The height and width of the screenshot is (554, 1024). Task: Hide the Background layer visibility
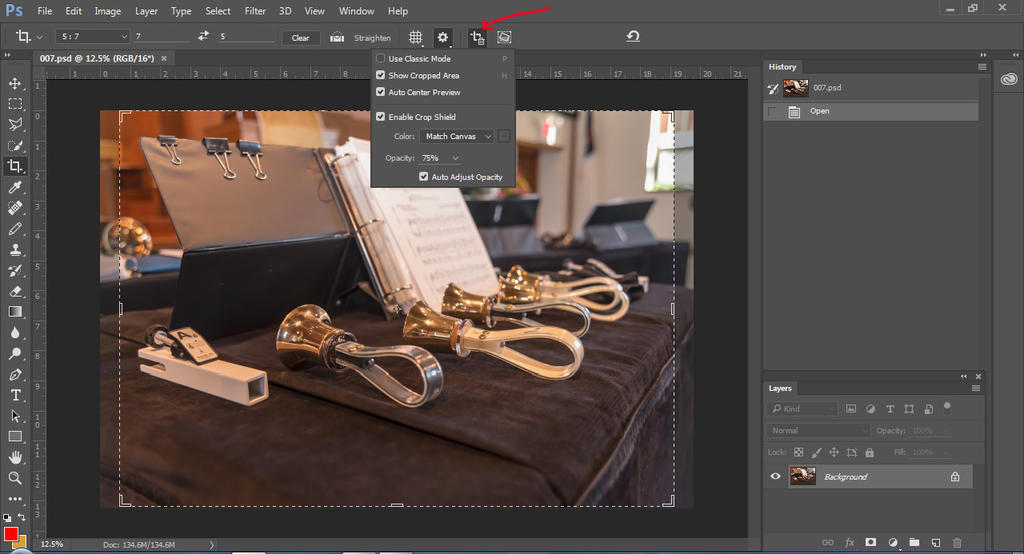775,477
